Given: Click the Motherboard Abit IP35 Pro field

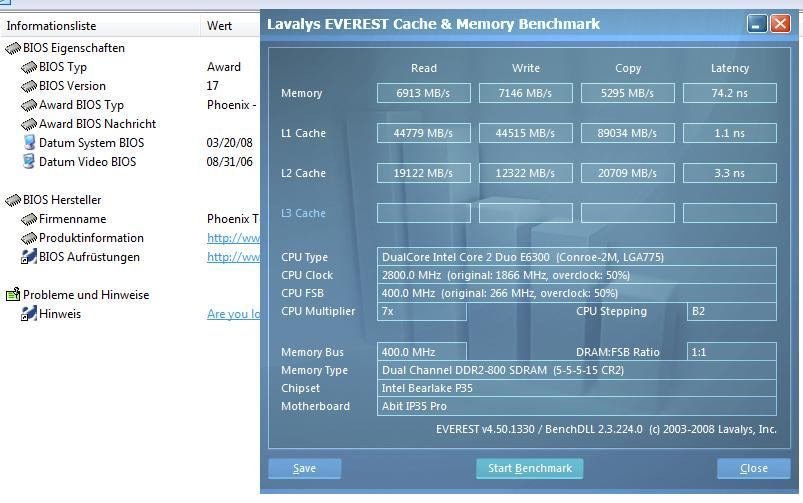Looking at the screenshot, I should (577, 406).
